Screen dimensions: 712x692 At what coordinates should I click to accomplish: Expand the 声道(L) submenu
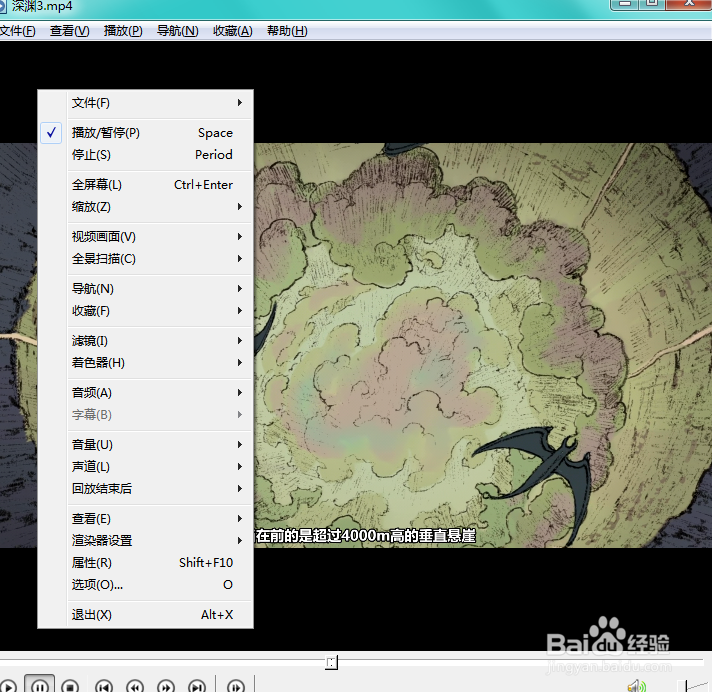click(145, 467)
